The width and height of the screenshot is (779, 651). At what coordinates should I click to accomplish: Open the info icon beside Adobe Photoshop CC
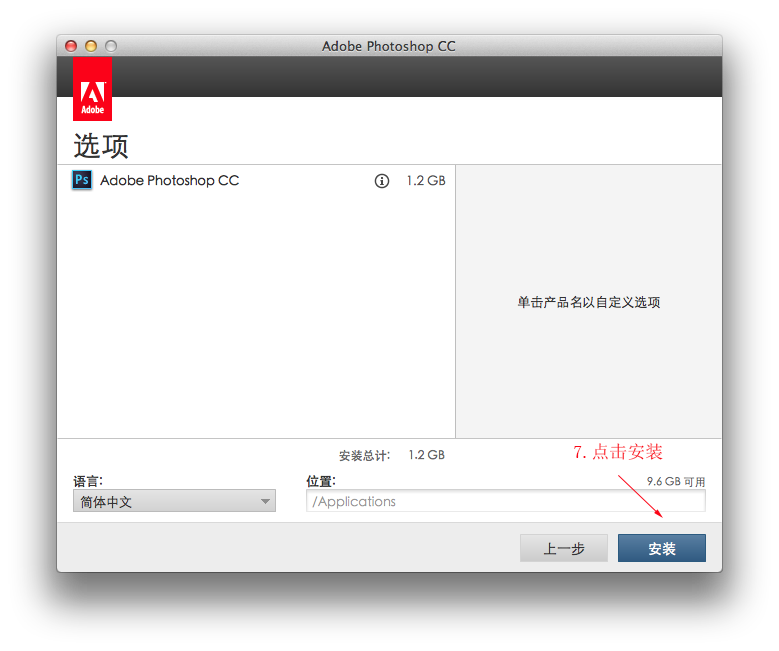382,181
